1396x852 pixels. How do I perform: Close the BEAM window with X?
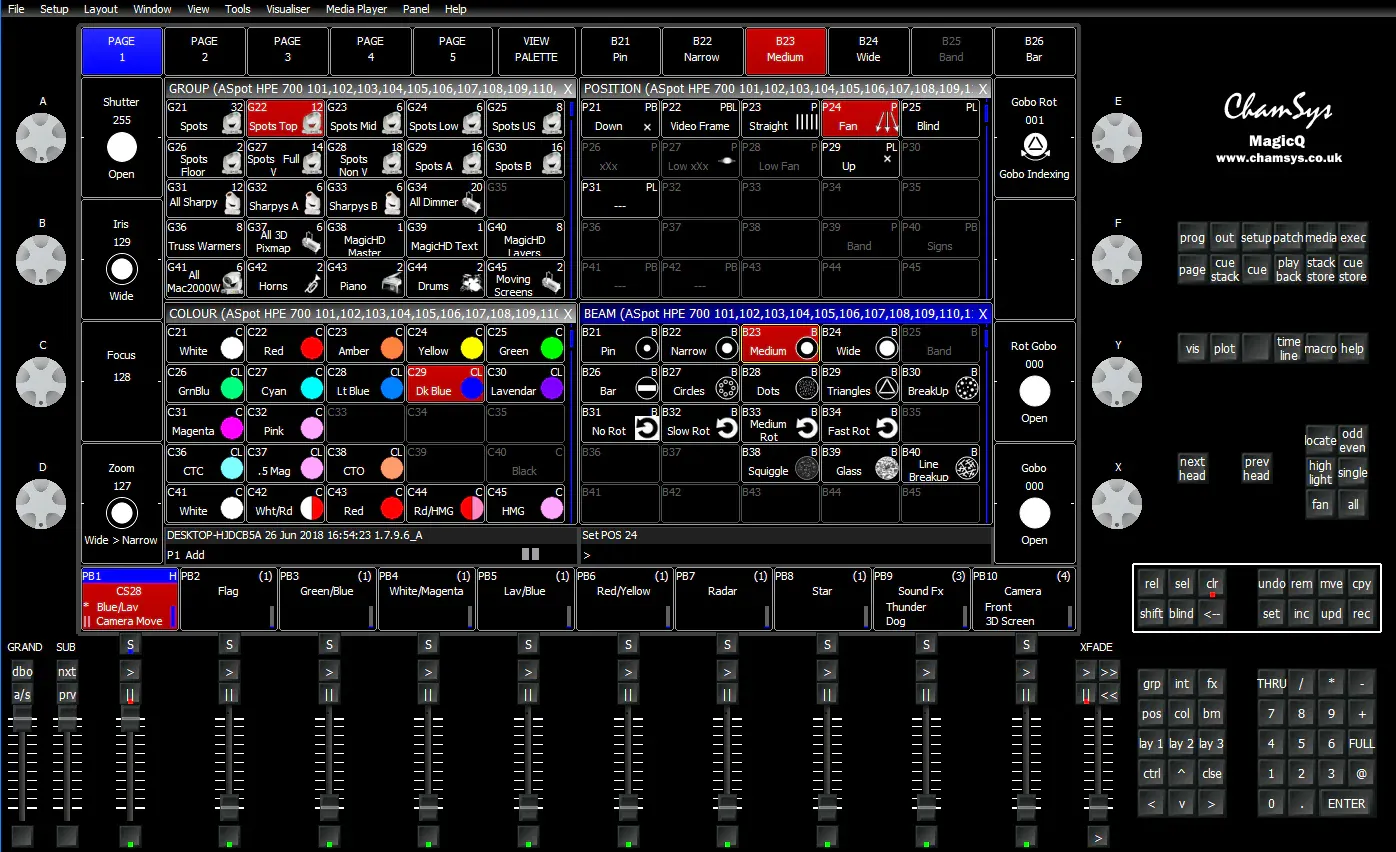click(983, 314)
